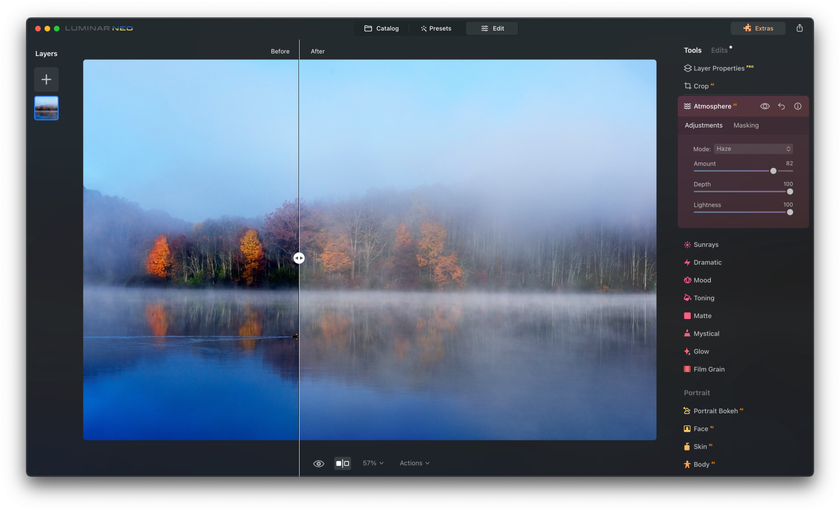
Task: Open the Film Grain tool
Action: point(704,369)
